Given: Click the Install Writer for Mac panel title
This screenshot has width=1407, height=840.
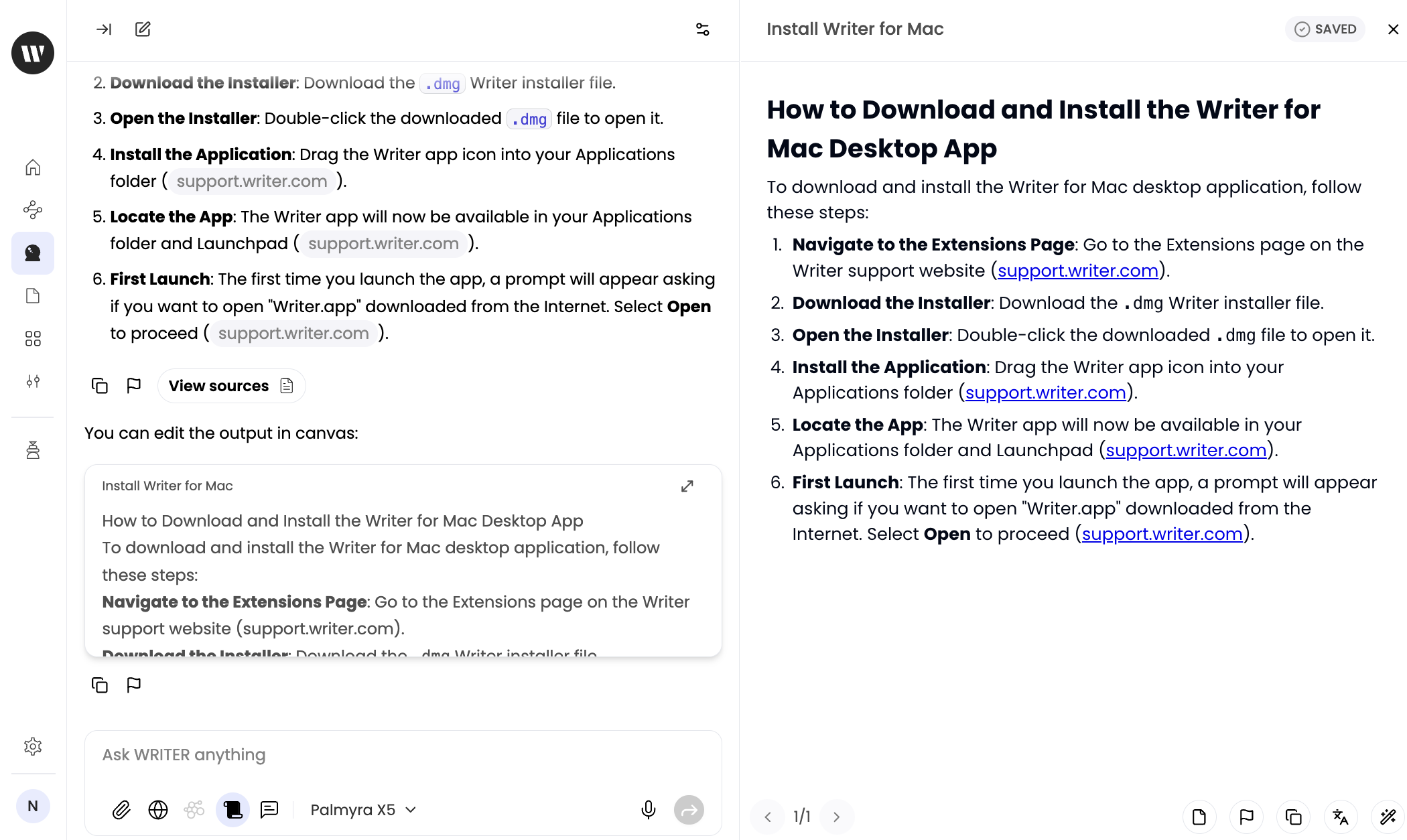Looking at the screenshot, I should coord(855,29).
